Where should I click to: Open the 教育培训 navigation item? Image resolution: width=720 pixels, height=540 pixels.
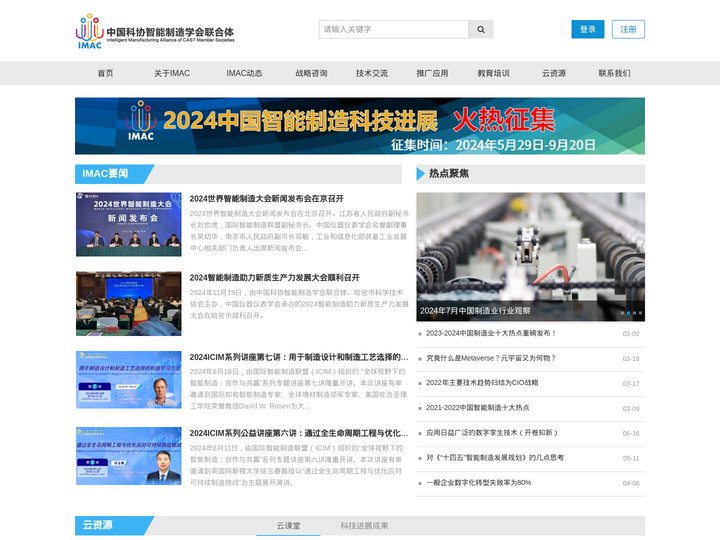[x=494, y=73]
